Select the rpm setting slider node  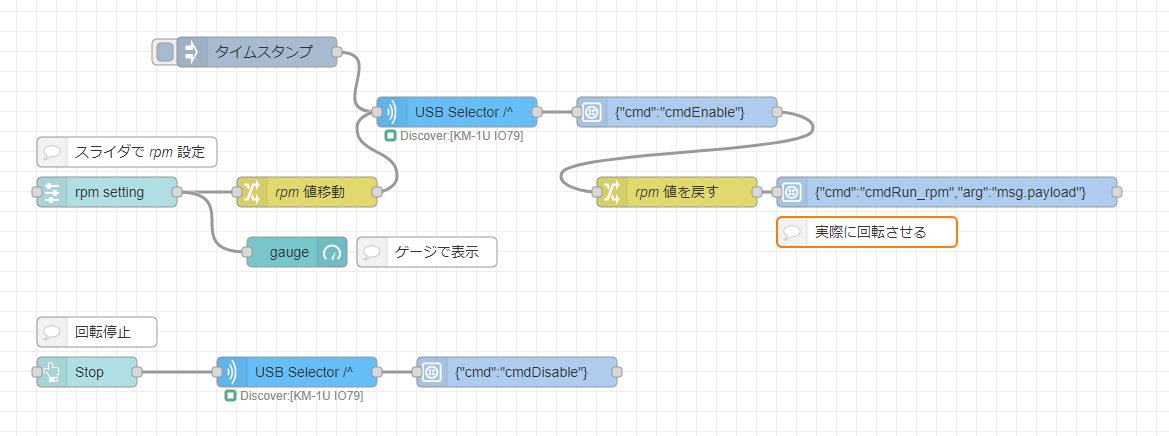(x=107, y=192)
